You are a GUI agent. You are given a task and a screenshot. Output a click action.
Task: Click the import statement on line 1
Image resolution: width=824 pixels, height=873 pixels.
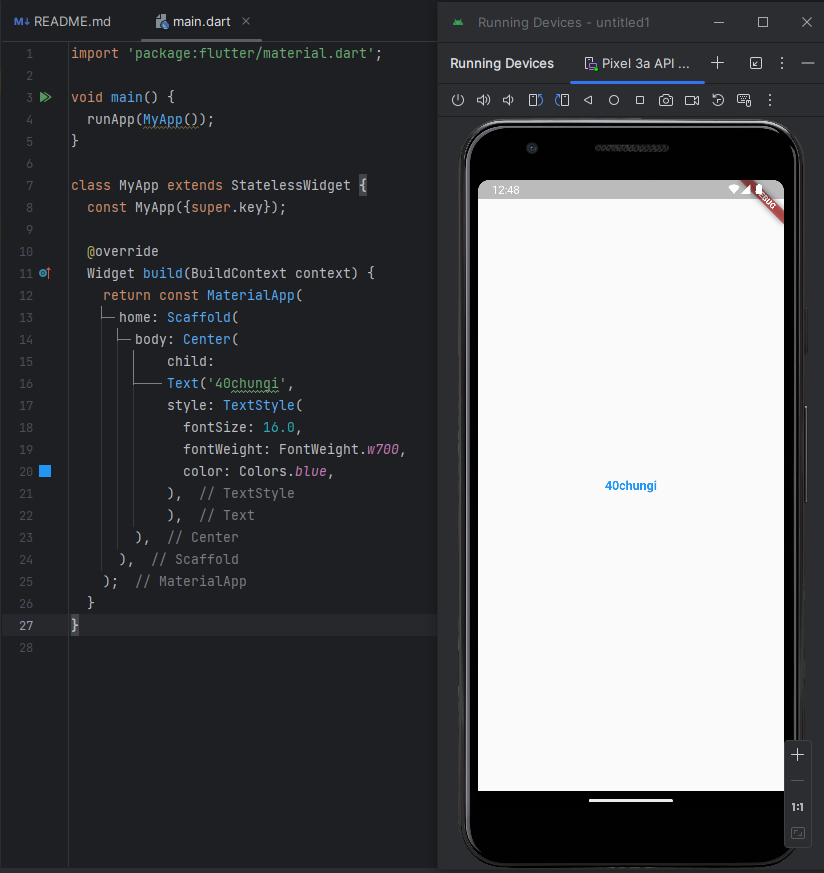coord(227,53)
